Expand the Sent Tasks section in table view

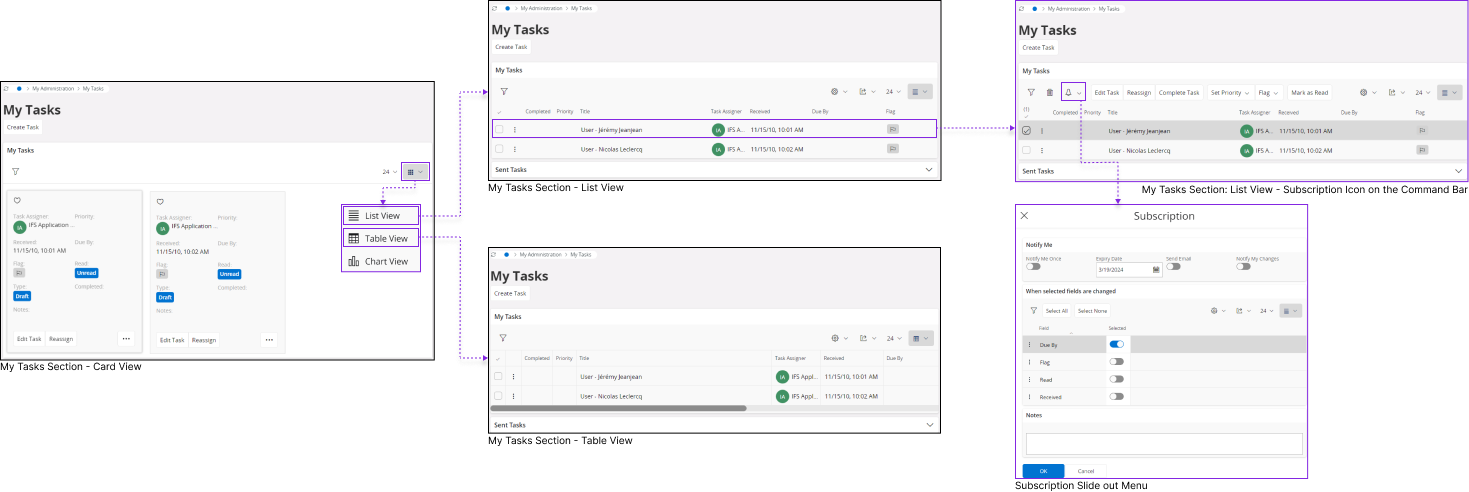(x=931, y=425)
